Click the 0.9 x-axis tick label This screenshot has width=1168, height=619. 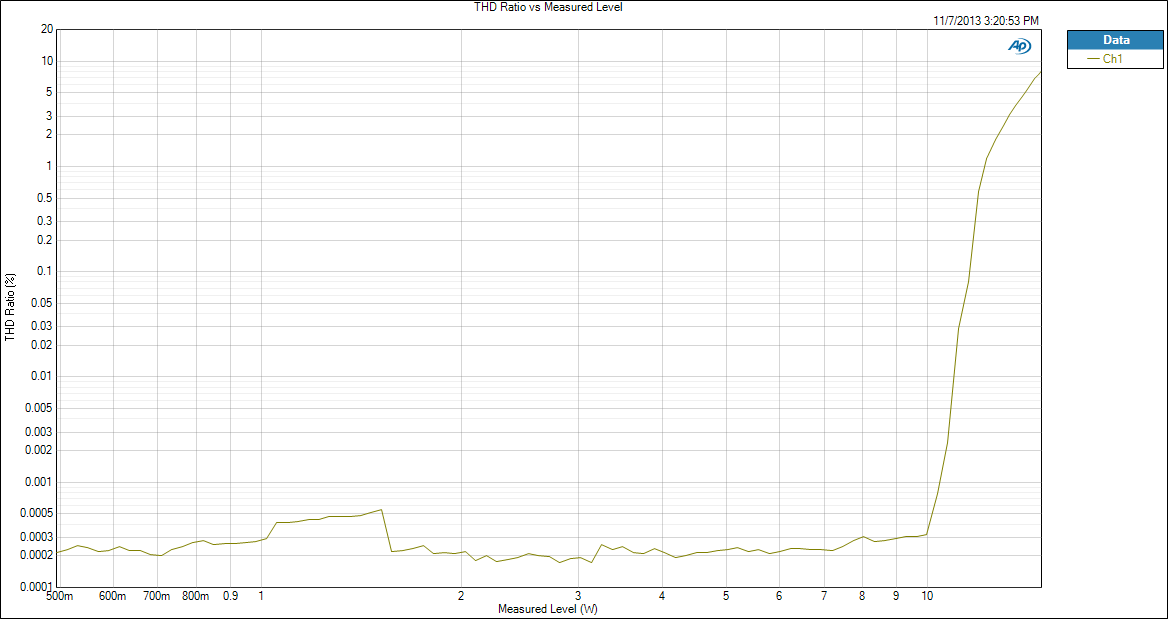point(231,597)
